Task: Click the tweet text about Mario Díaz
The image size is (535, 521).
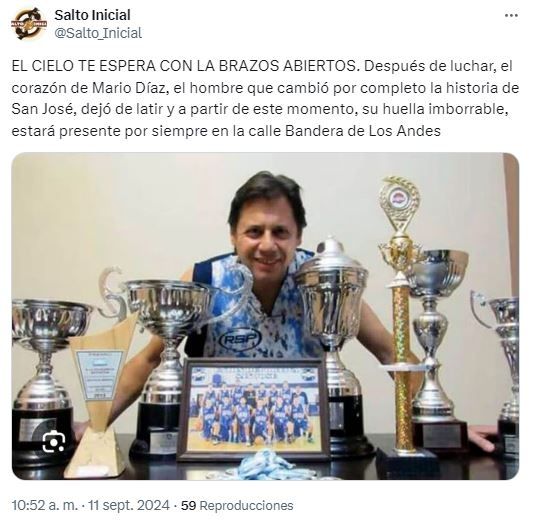Action: (x=265, y=98)
